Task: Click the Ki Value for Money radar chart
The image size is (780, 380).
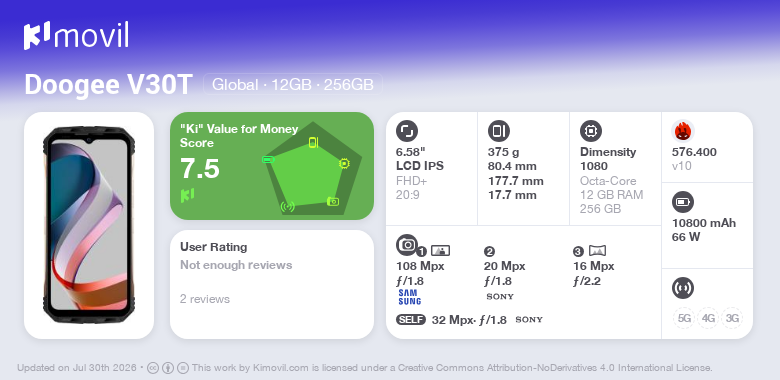Action: click(x=312, y=169)
